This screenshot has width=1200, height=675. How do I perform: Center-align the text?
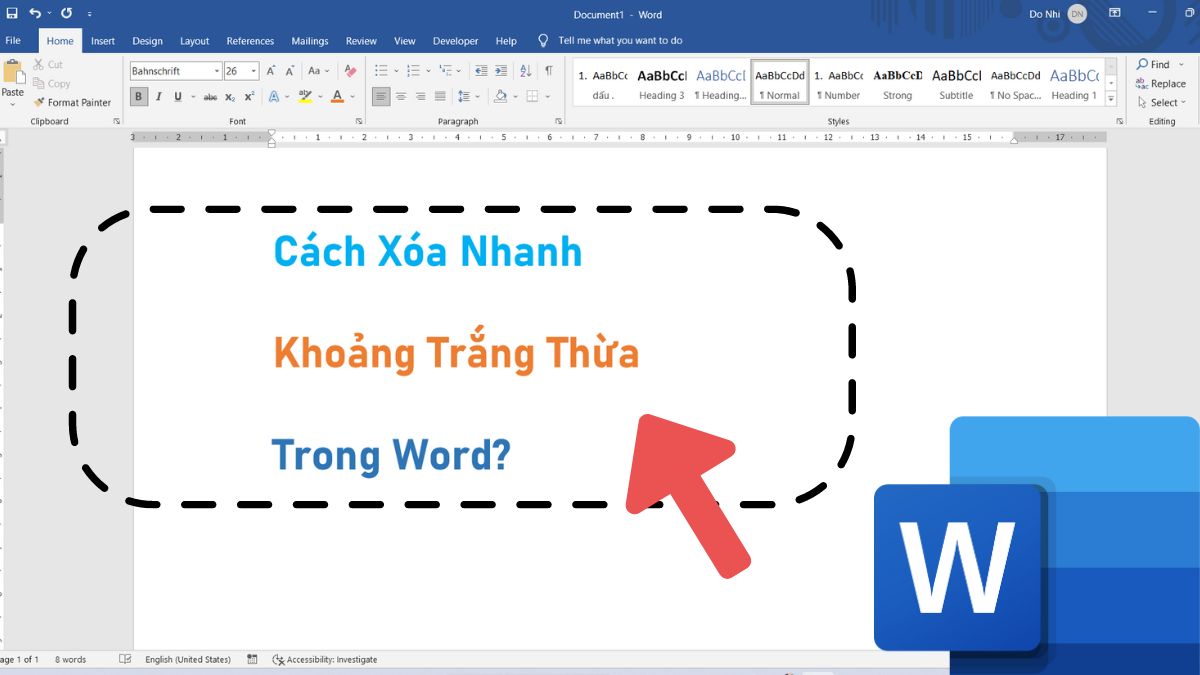click(401, 97)
